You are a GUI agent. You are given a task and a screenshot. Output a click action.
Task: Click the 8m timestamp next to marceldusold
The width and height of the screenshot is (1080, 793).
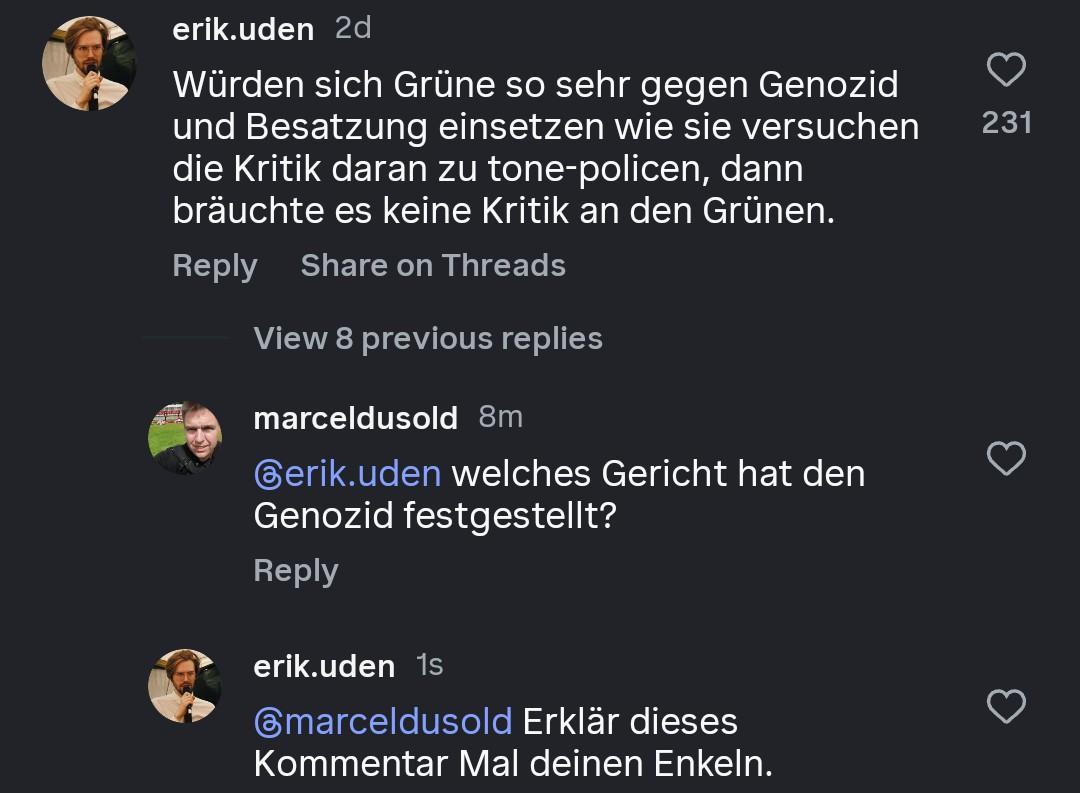tap(500, 417)
